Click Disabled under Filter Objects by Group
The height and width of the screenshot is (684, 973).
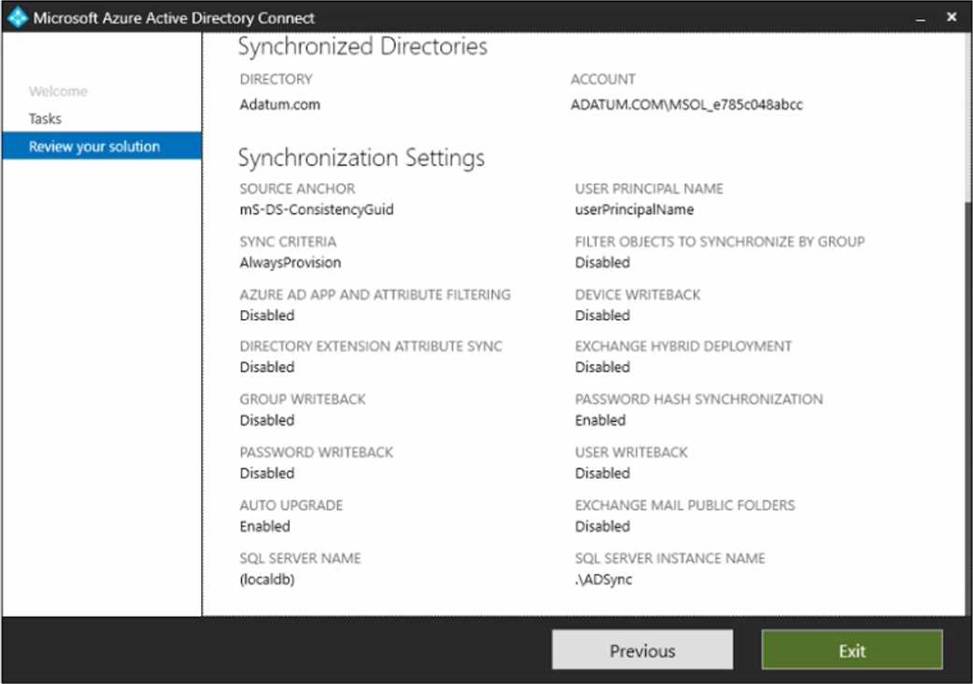point(602,263)
